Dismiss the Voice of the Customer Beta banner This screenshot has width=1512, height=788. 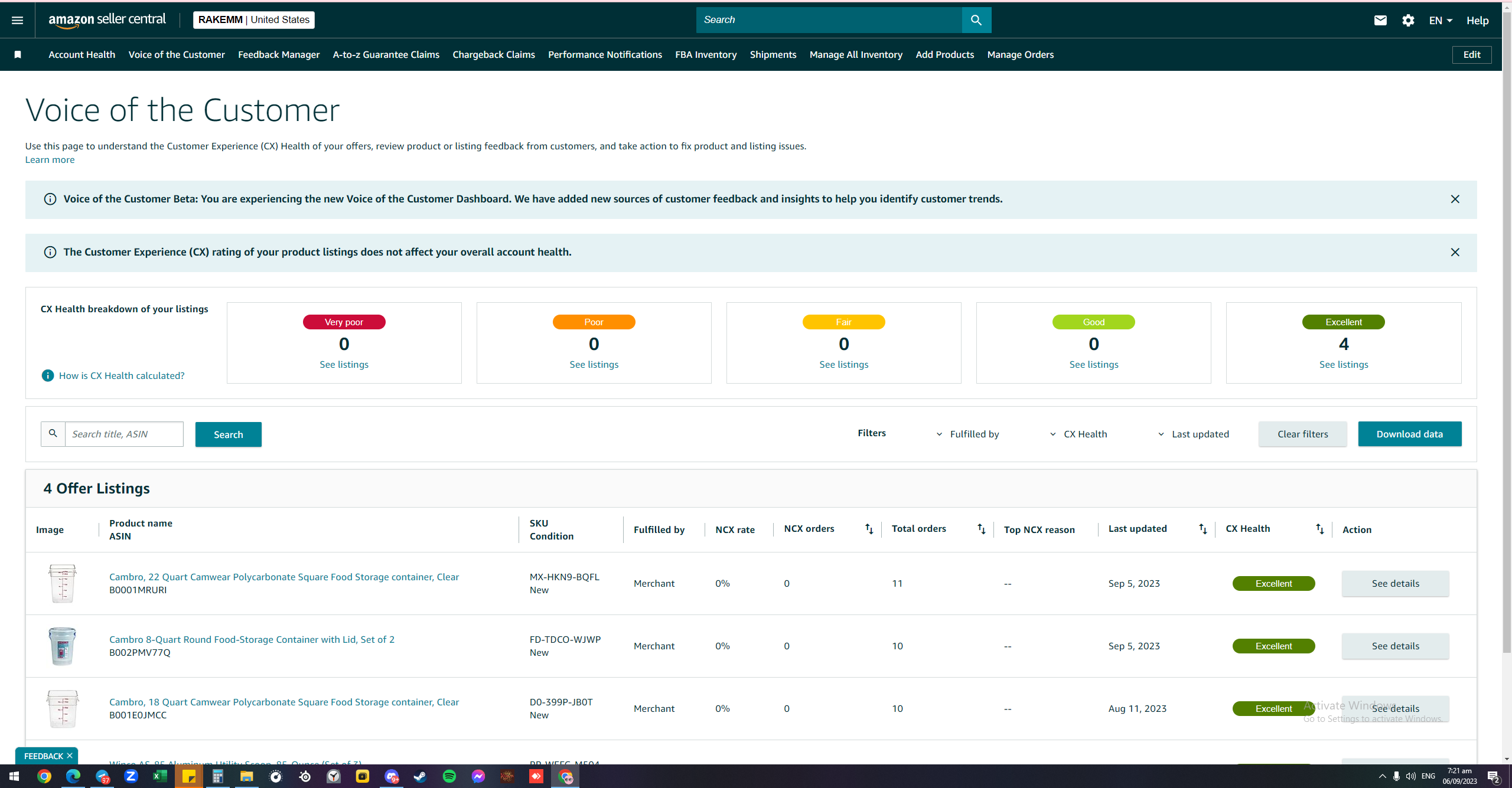click(x=1455, y=200)
